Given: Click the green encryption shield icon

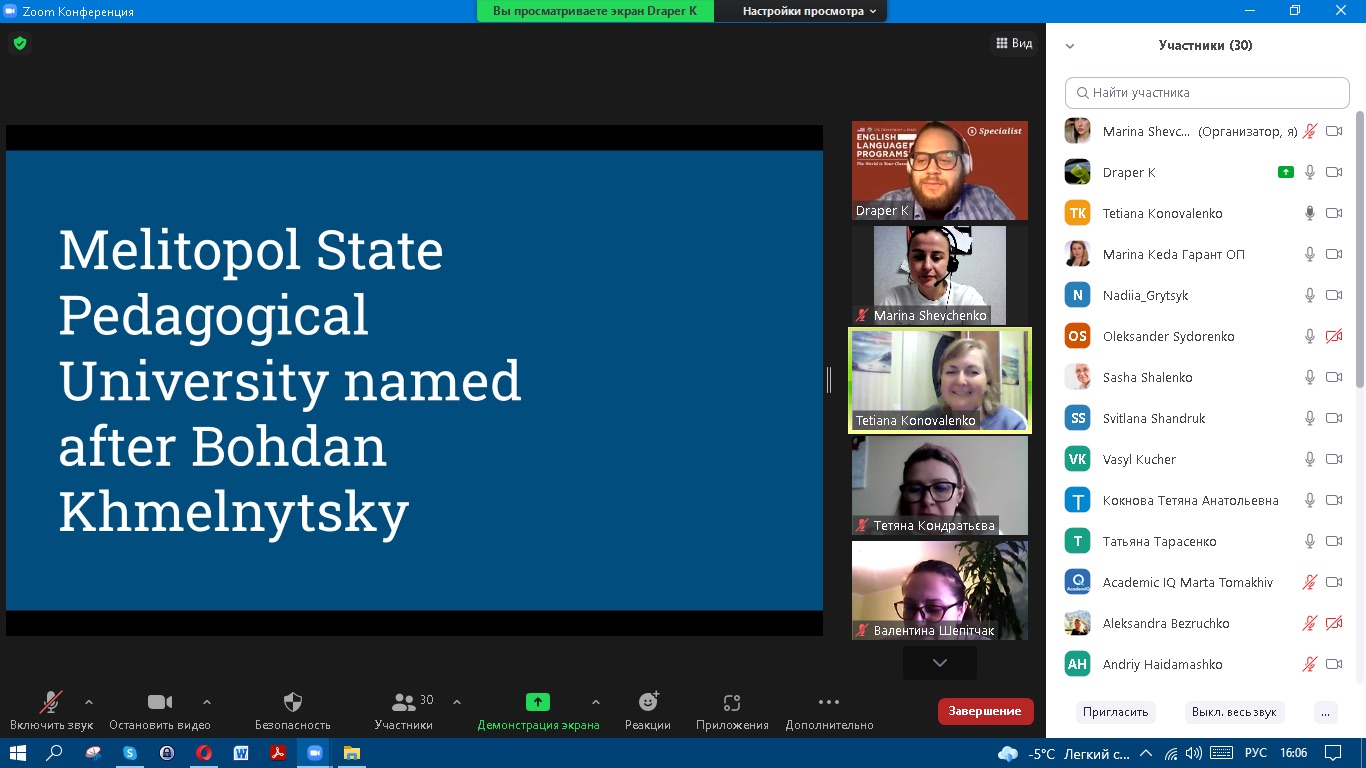Looking at the screenshot, I should point(19,43).
